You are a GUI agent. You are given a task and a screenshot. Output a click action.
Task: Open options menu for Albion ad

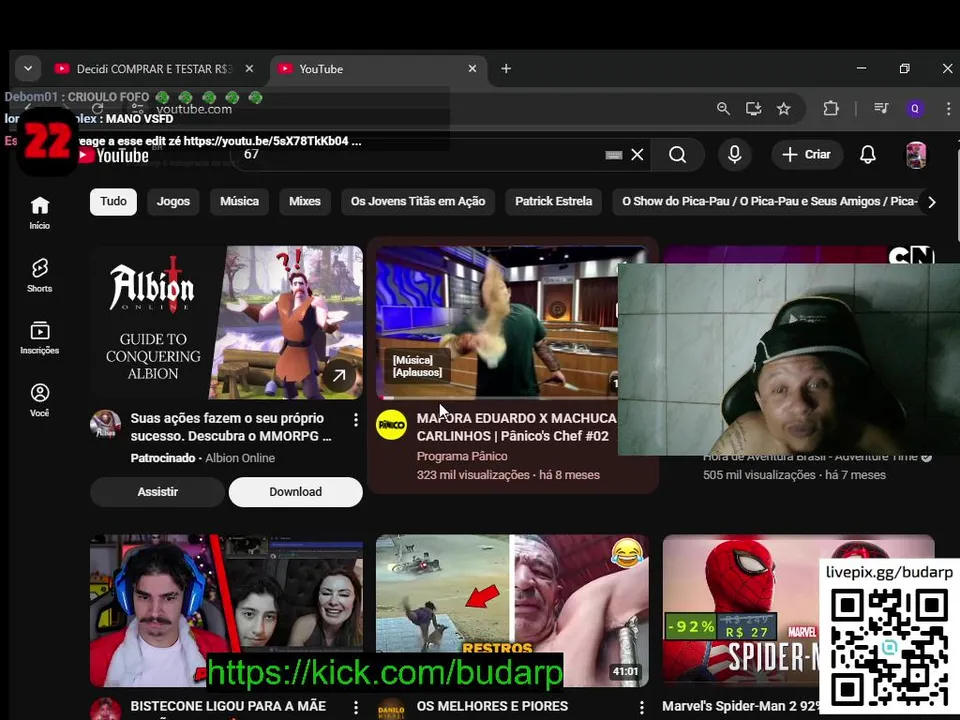356,419
